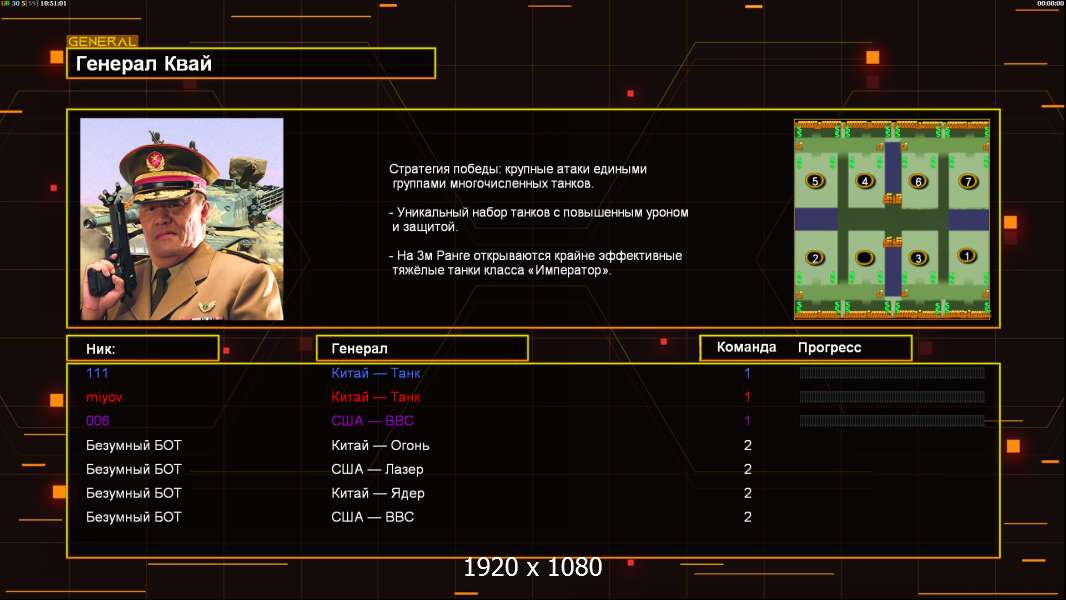This screenshot has width=1066, height=600.
Task: Click the white 'США — ВВС' general entry
Action: [x=373, y=516]
